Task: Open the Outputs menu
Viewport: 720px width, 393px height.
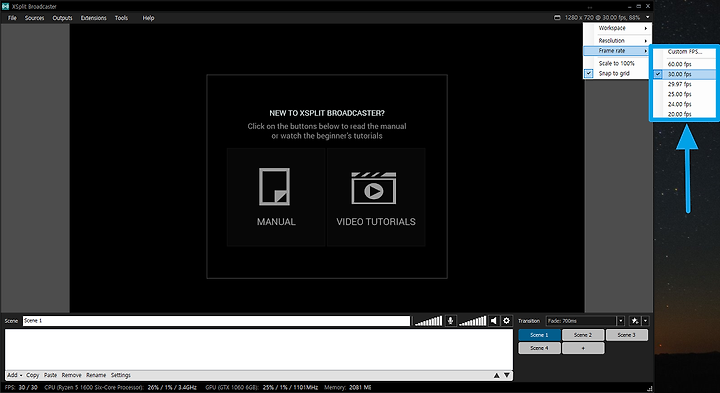Action: click(x=62, y=18)
